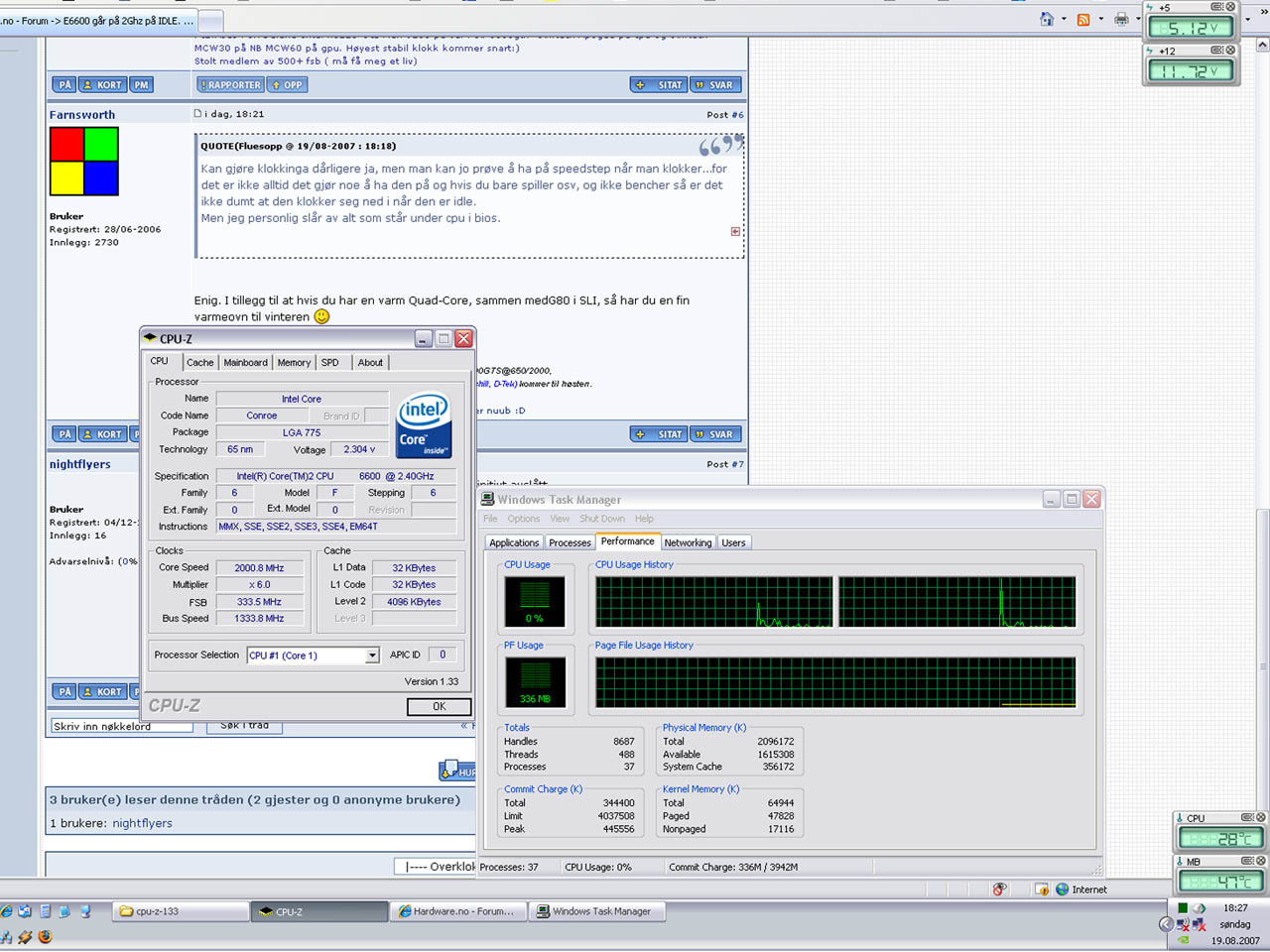Click SITAT button on Farnsworth's post

658,434
